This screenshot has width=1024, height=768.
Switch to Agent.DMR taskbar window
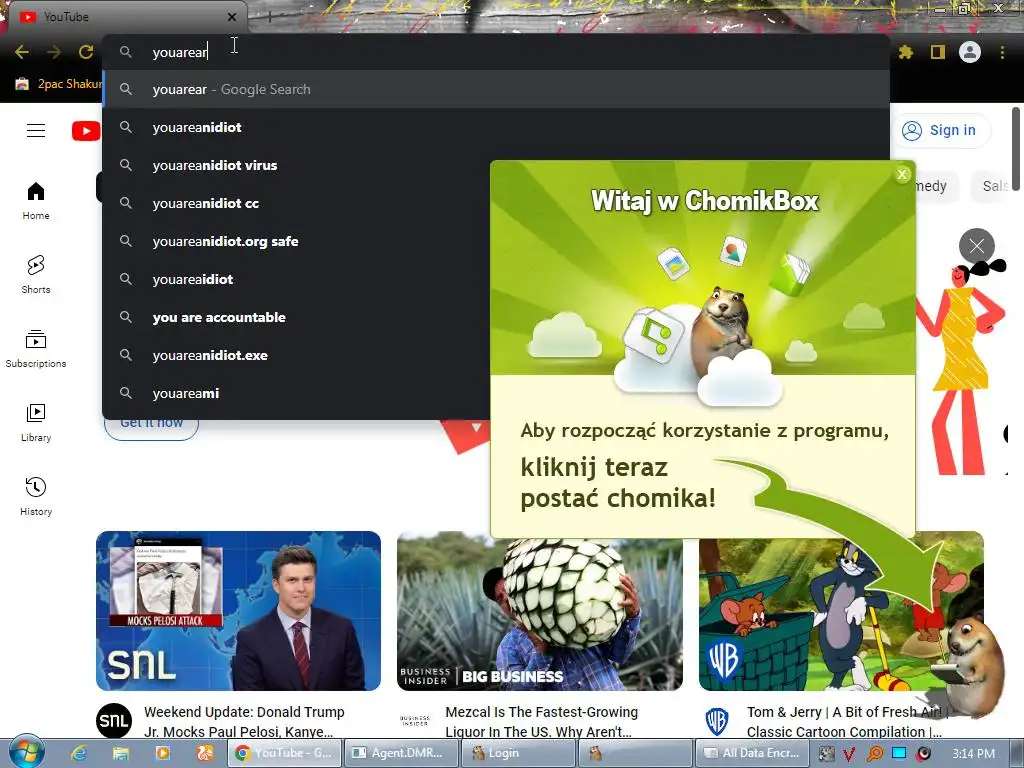[x=401, y=754]
